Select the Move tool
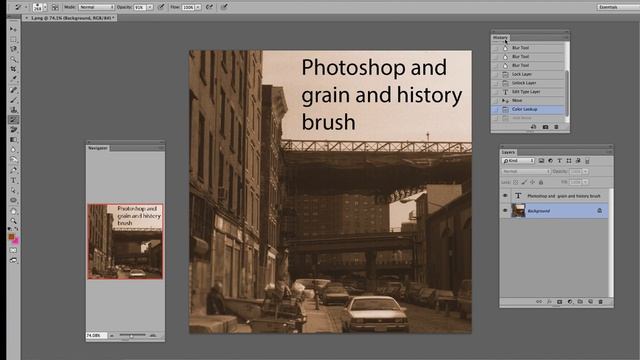Viewport: 640px width, 360px height. coord(13,29)
